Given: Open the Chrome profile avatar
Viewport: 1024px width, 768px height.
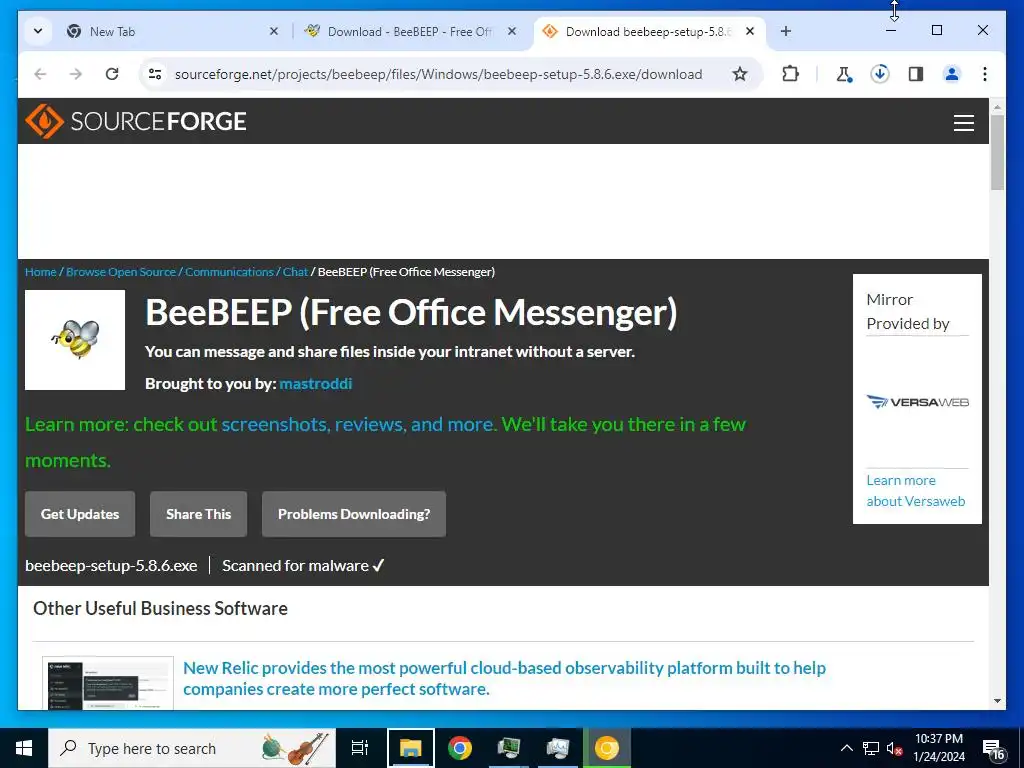Looking at the screenshot, I should coord(952,74).
